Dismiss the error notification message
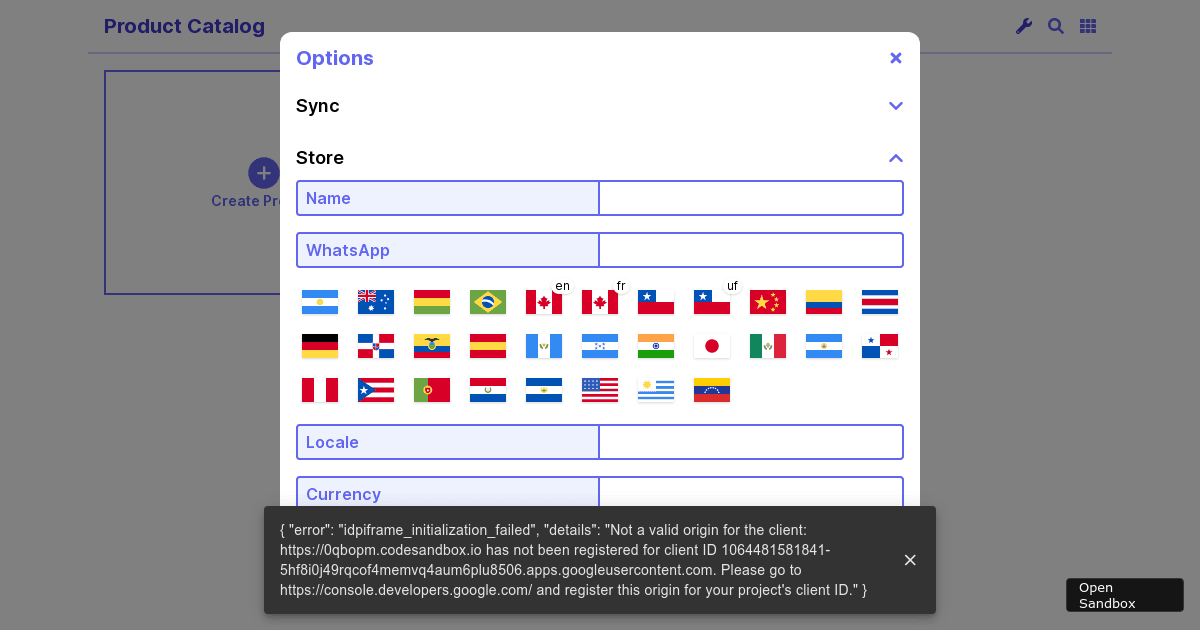Viewport: 1200px width, 630px height. click(x=910, y=560)
